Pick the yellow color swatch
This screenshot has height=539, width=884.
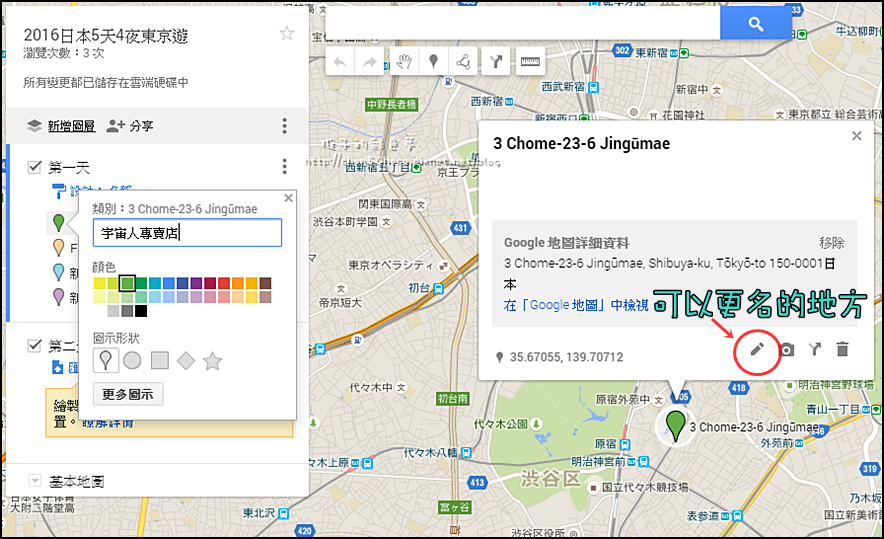click(x=100, y=283)
